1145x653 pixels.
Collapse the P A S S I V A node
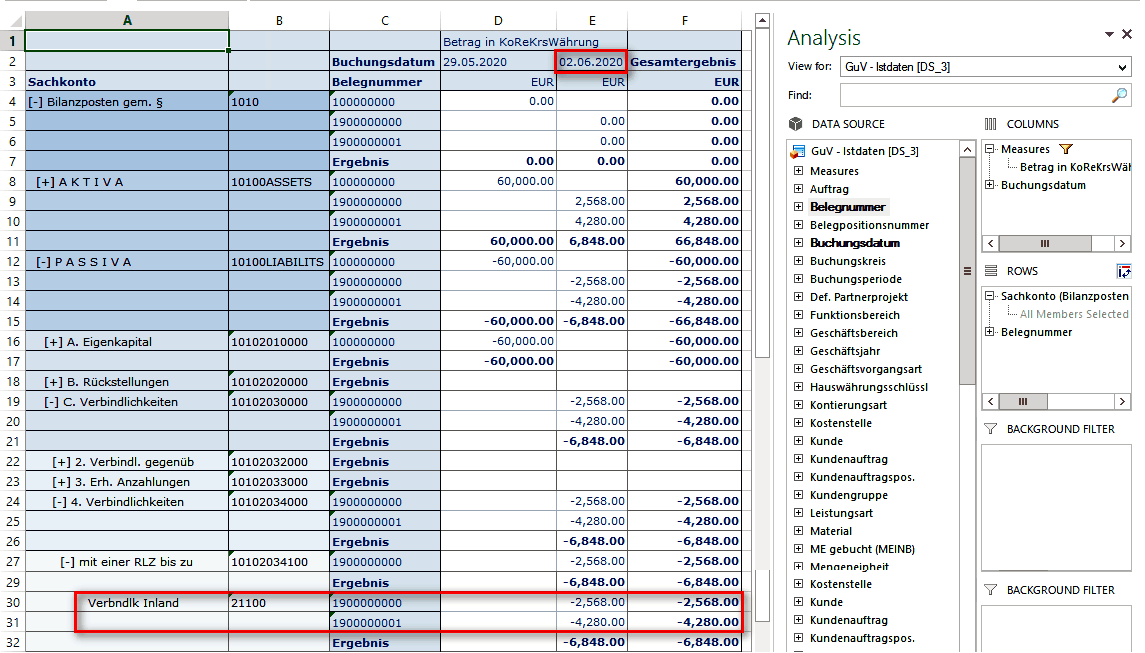point(41,262)
